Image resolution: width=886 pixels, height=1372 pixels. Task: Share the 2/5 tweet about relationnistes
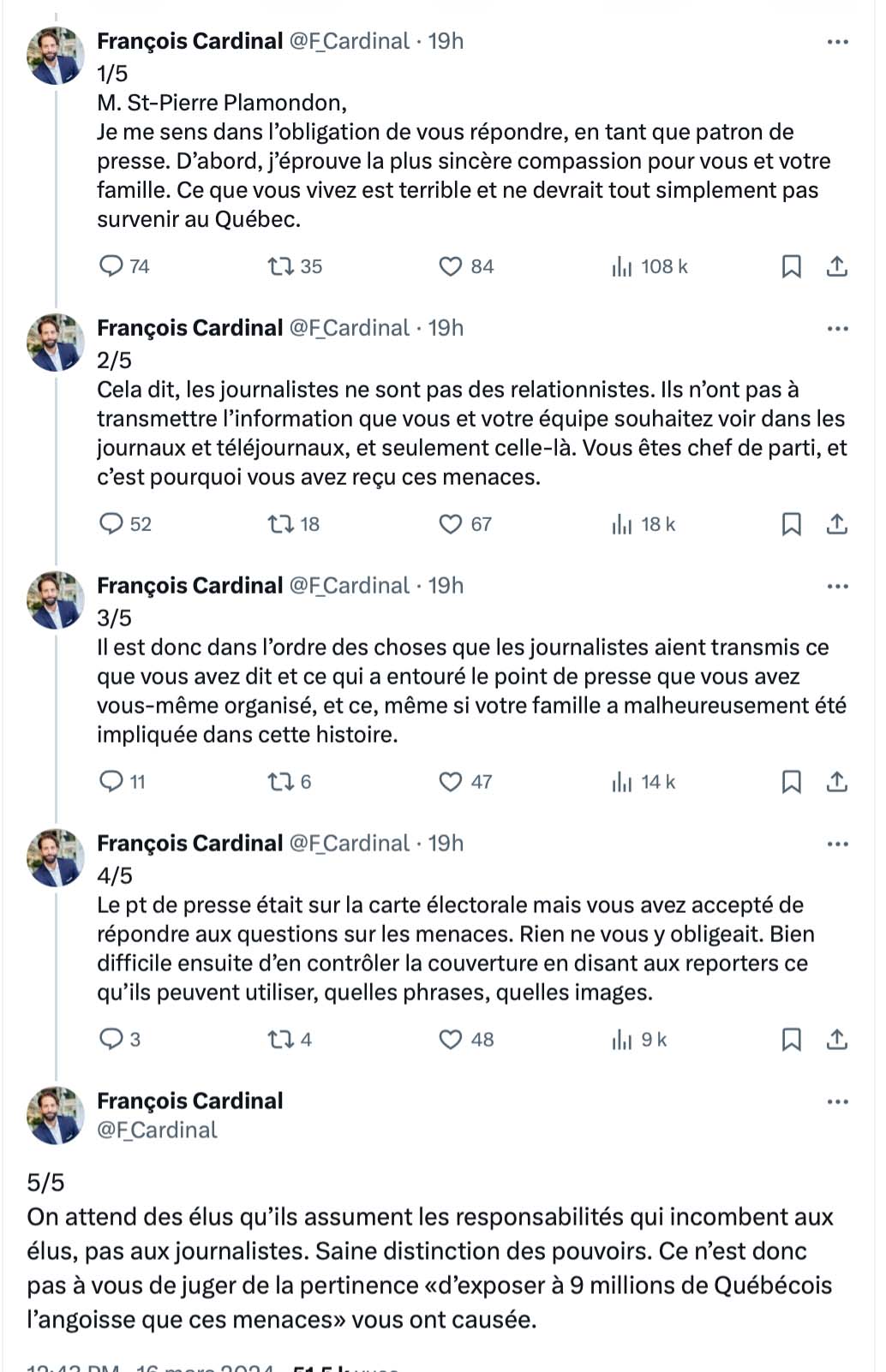(x=837, y=523)
